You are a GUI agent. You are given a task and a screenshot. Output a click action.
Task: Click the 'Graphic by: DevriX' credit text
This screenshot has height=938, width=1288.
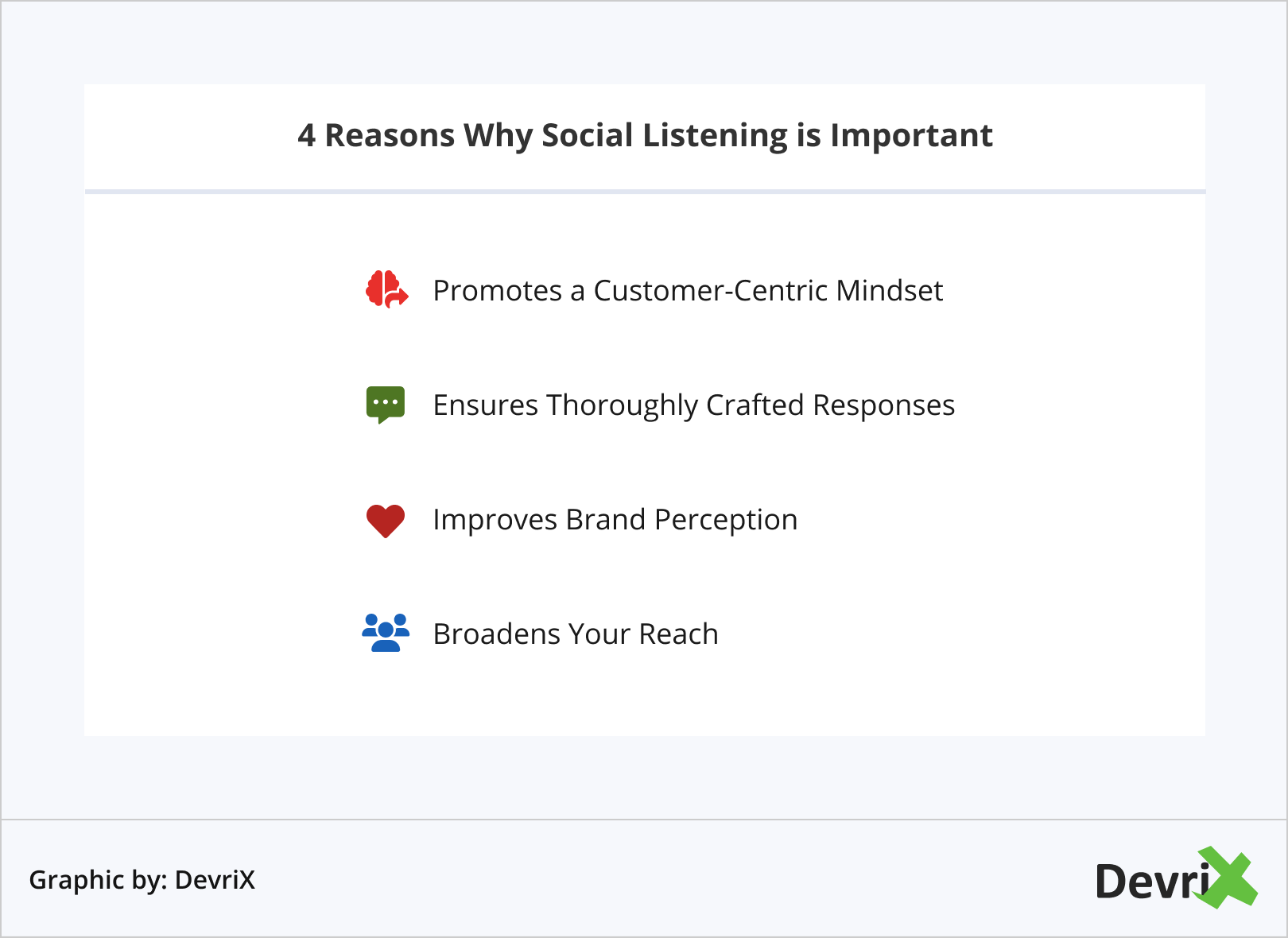pyautogui.click(x=142, y=880)
